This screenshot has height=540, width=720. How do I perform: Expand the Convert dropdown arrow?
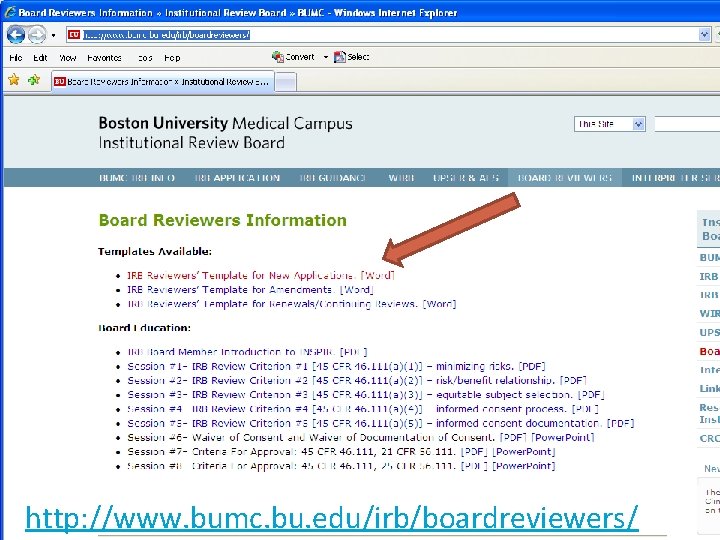tap(326, 57)
